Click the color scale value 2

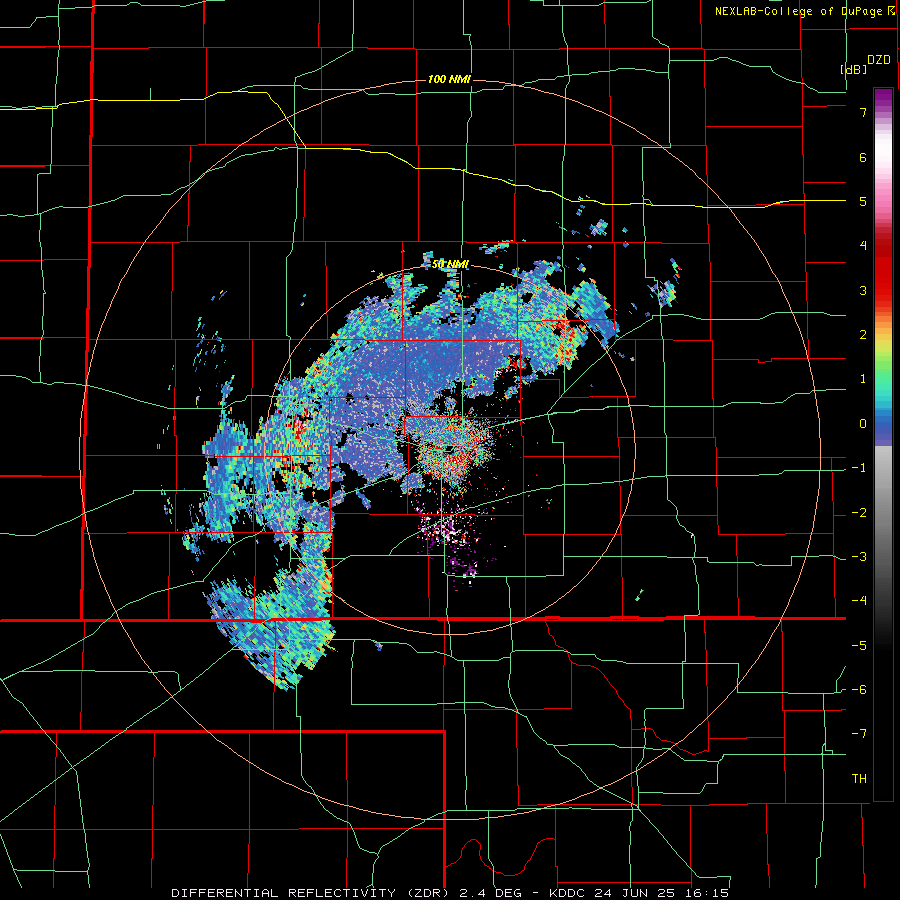click(863, 335)
